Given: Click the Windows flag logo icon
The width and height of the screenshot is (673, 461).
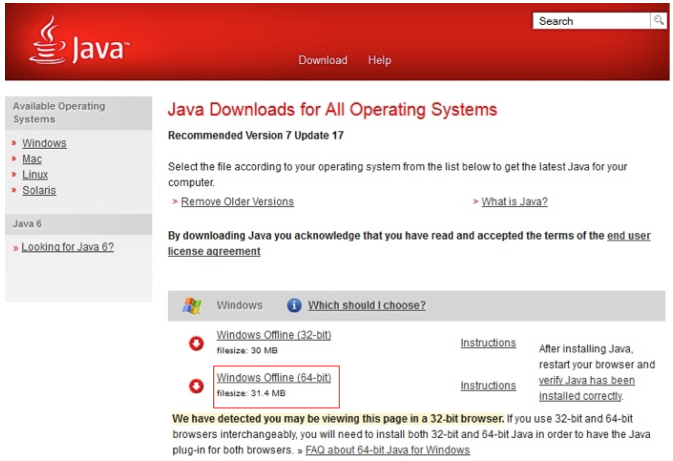Looking at the screenshot, I should [192, 305].
